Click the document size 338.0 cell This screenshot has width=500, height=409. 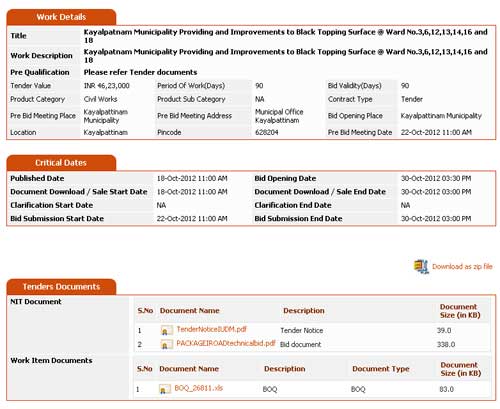pos(446,344)
